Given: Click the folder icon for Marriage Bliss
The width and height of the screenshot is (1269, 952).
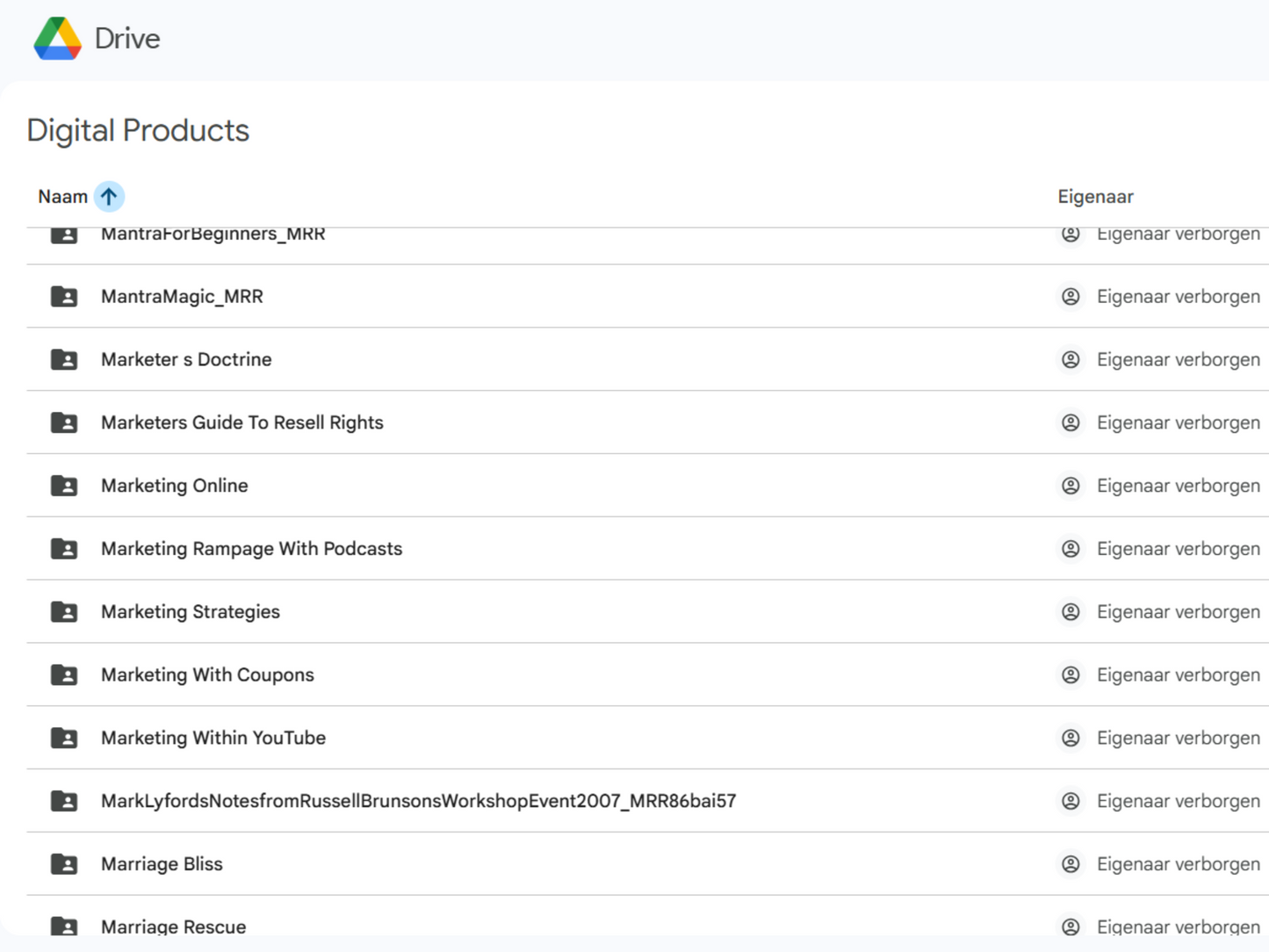Looking at the screenshot, I should (x=64, y=864).
